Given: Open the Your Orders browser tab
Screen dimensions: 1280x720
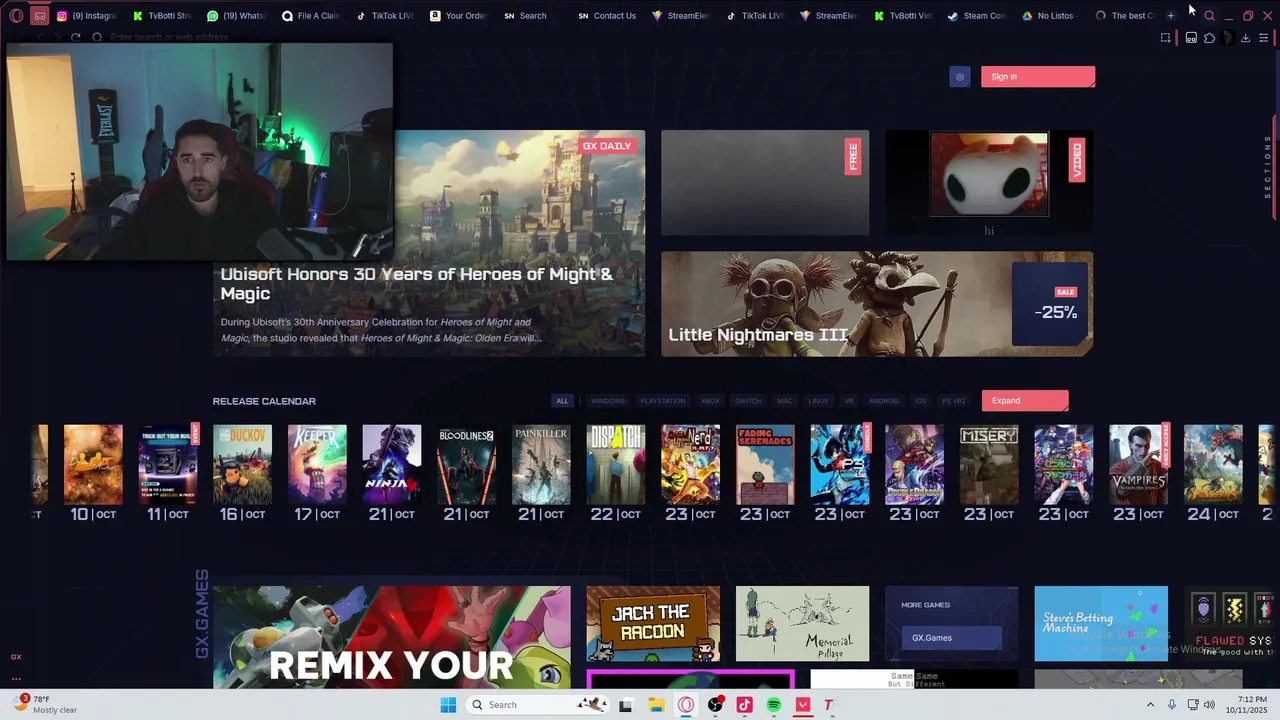Looking at the screenshot, I should click(x=458, y=16).
